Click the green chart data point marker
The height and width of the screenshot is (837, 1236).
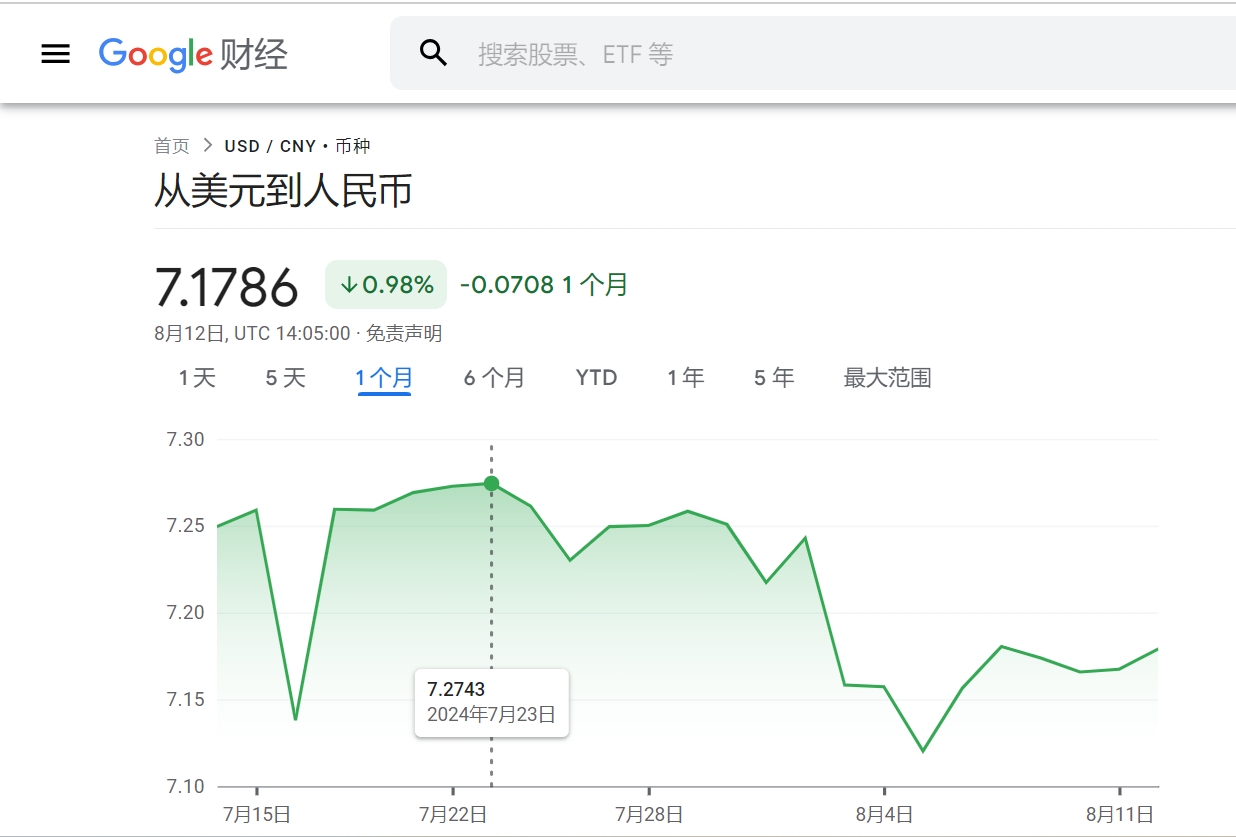tap(491, 484)
